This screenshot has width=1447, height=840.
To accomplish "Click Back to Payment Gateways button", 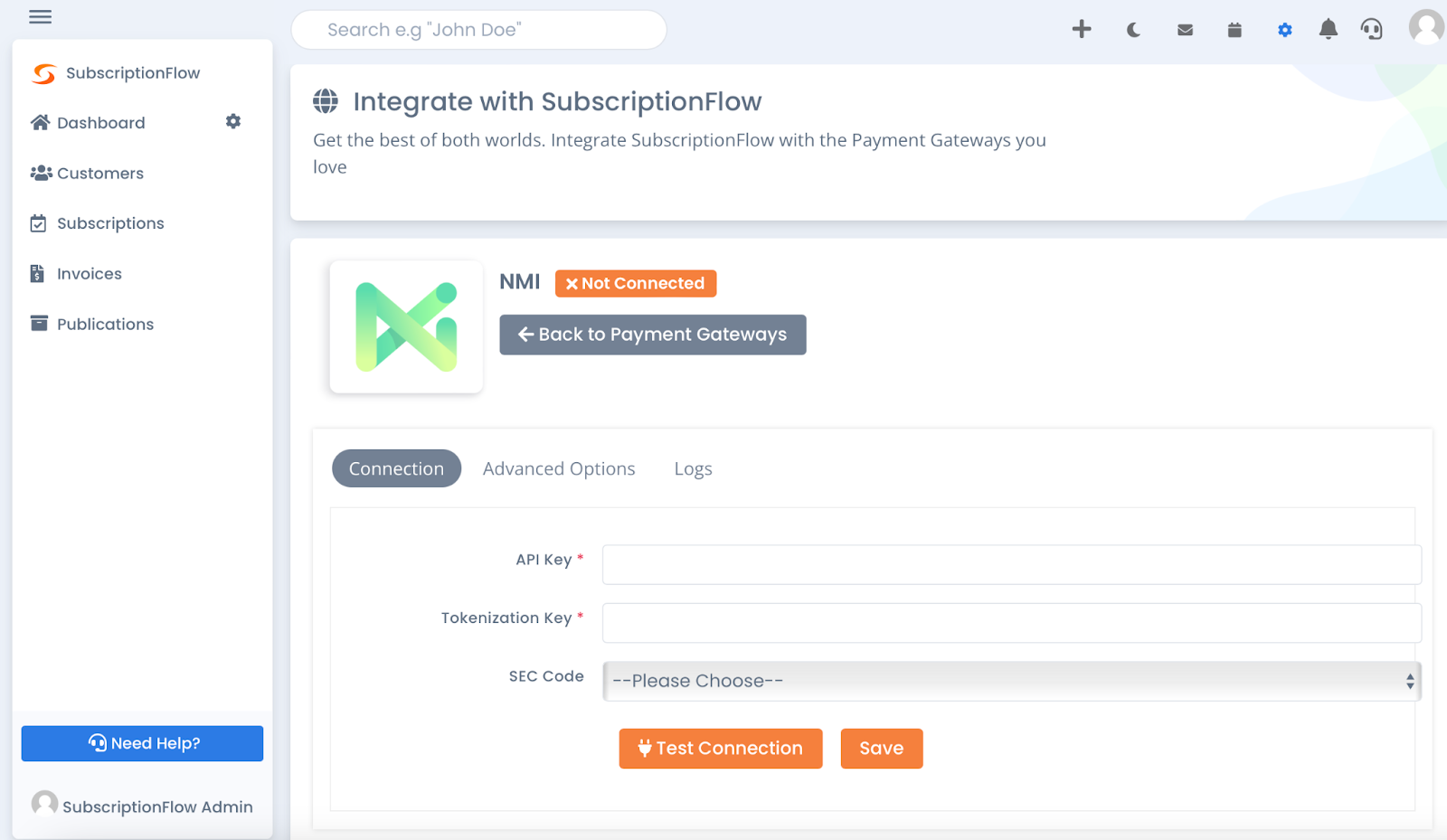I will click(653, 335).
